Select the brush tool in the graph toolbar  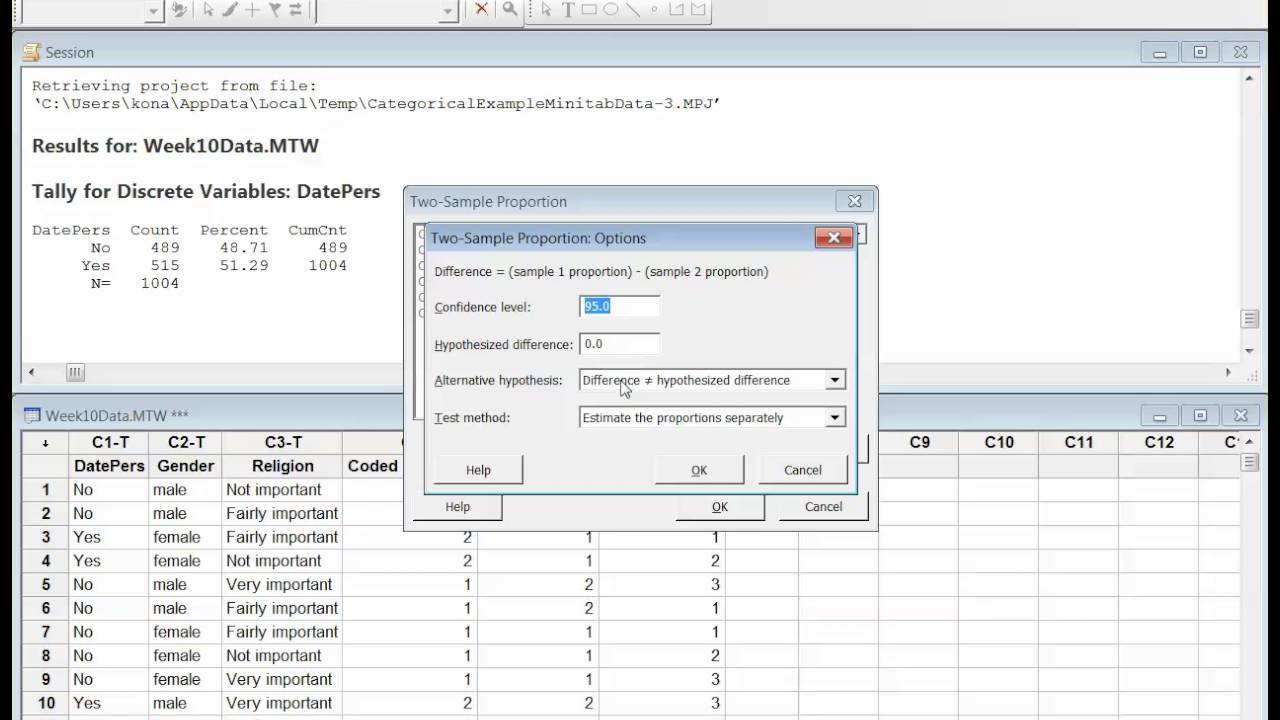tap(230, 9)
